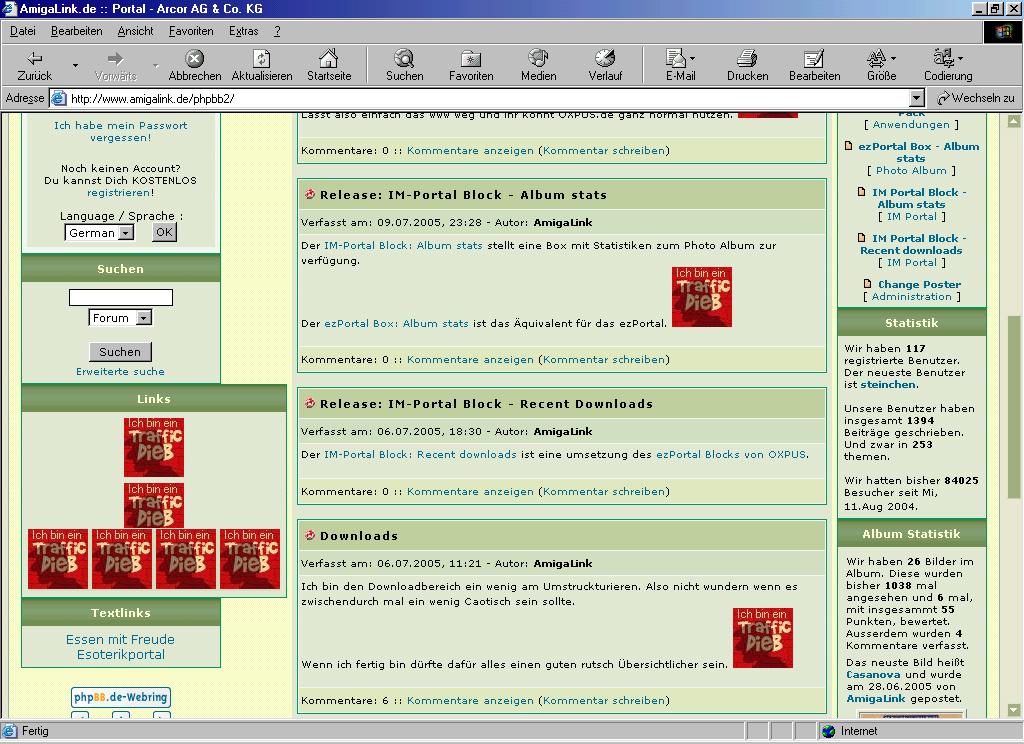Expand the address bar URL dropdown
The width and height of the screenshot is (1024, 744).
pyautogui.click(x=916, y=98)
